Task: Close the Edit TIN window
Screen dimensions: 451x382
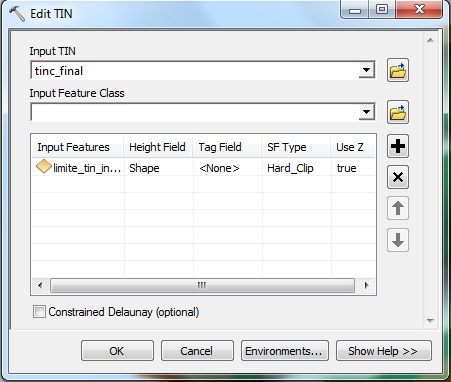Action: [419, 10]
